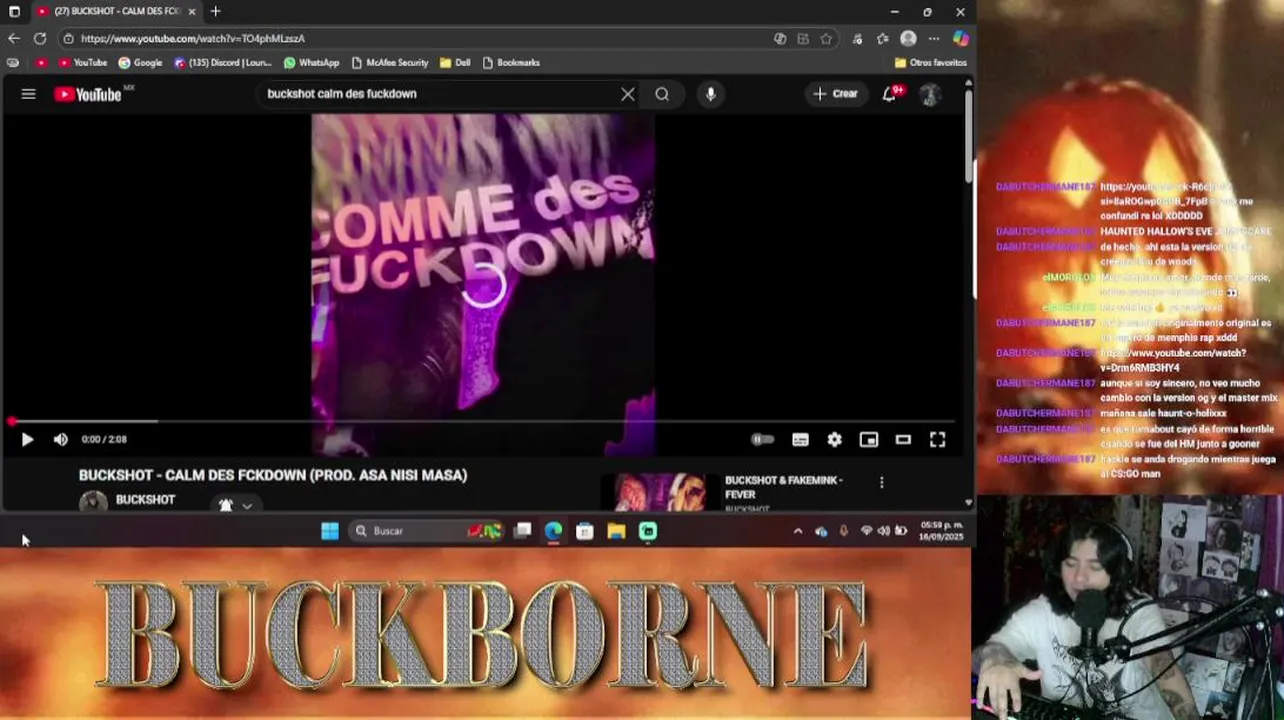Screen dimensions: 1284x720
Task: Open the Edge favorites list icon
Action: click(x=882, y=38)
